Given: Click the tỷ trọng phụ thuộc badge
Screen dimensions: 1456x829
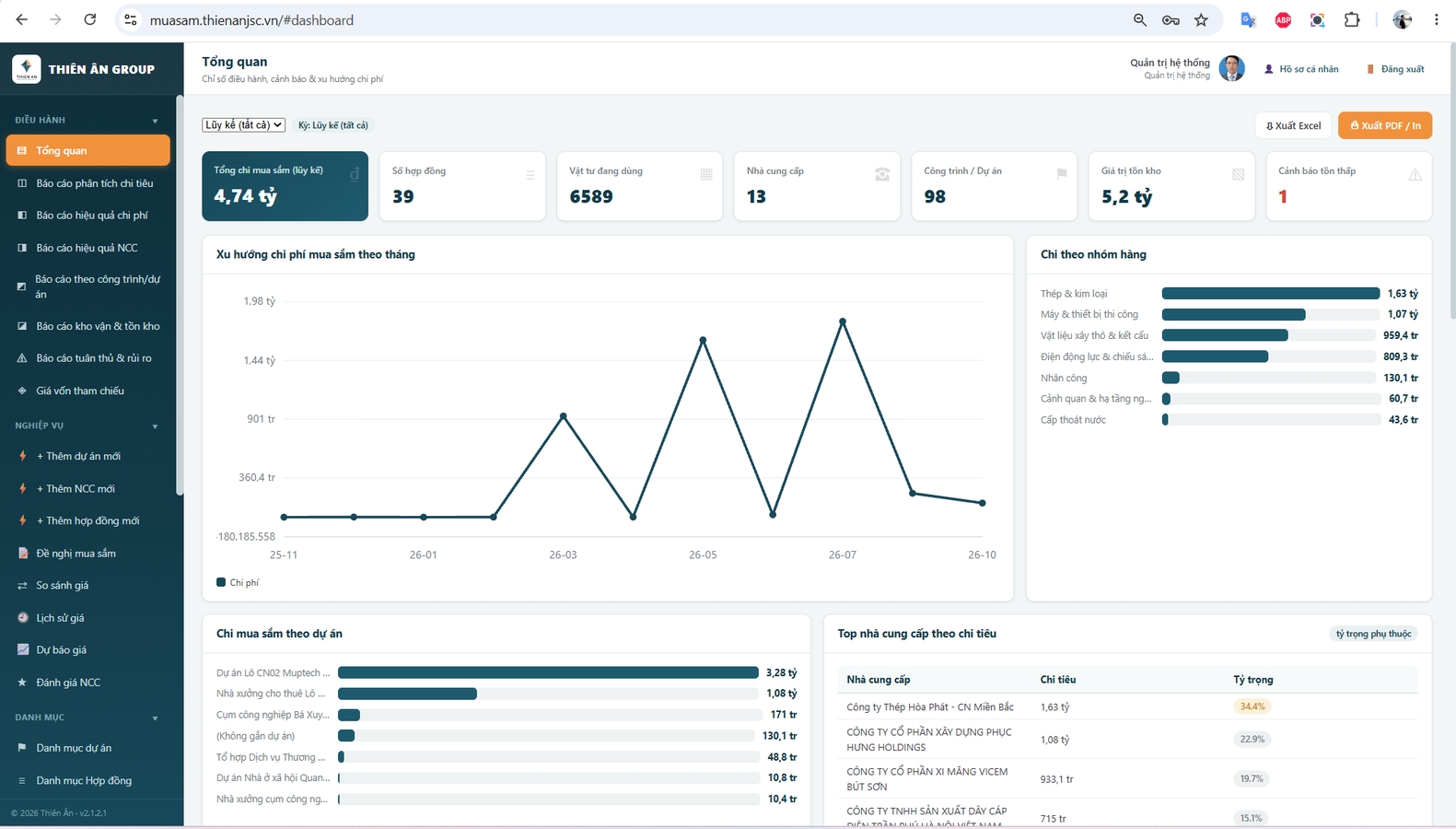Looking at the screenshot, I should tap(1373, 634).
